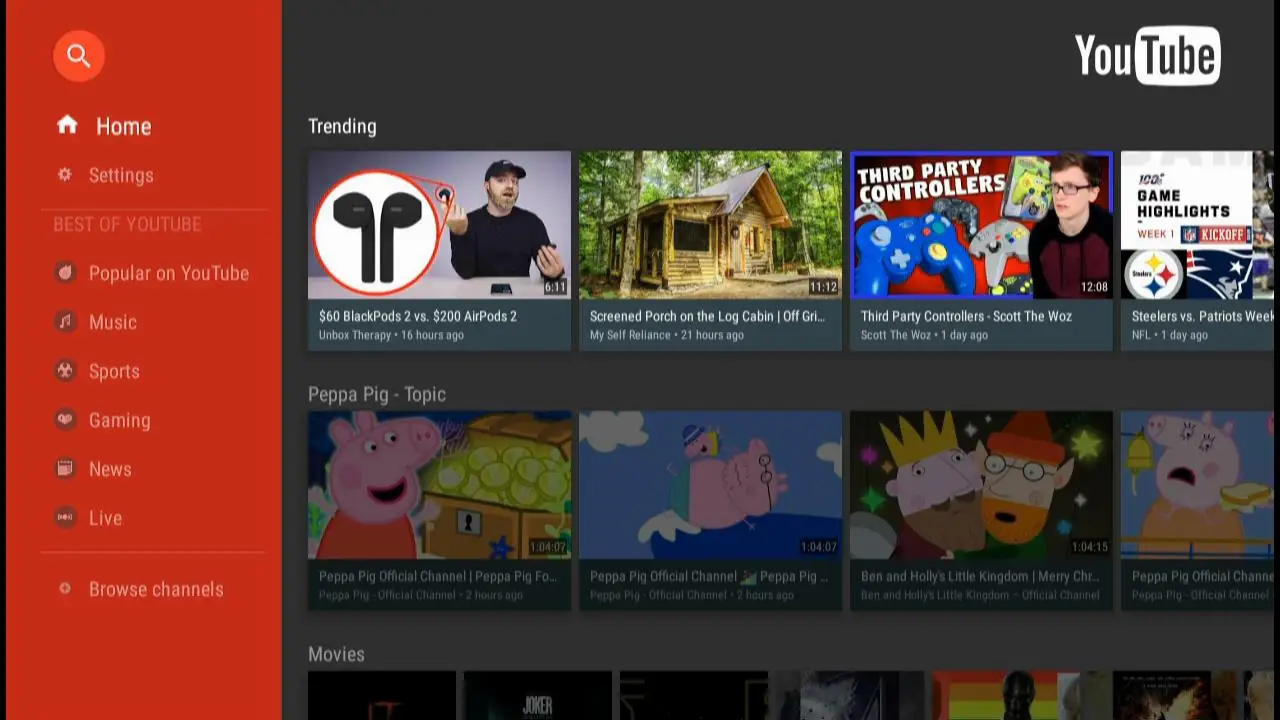Click the 11:12 duration badge
The image size is (1280, 720).
[x=823, y=287]
